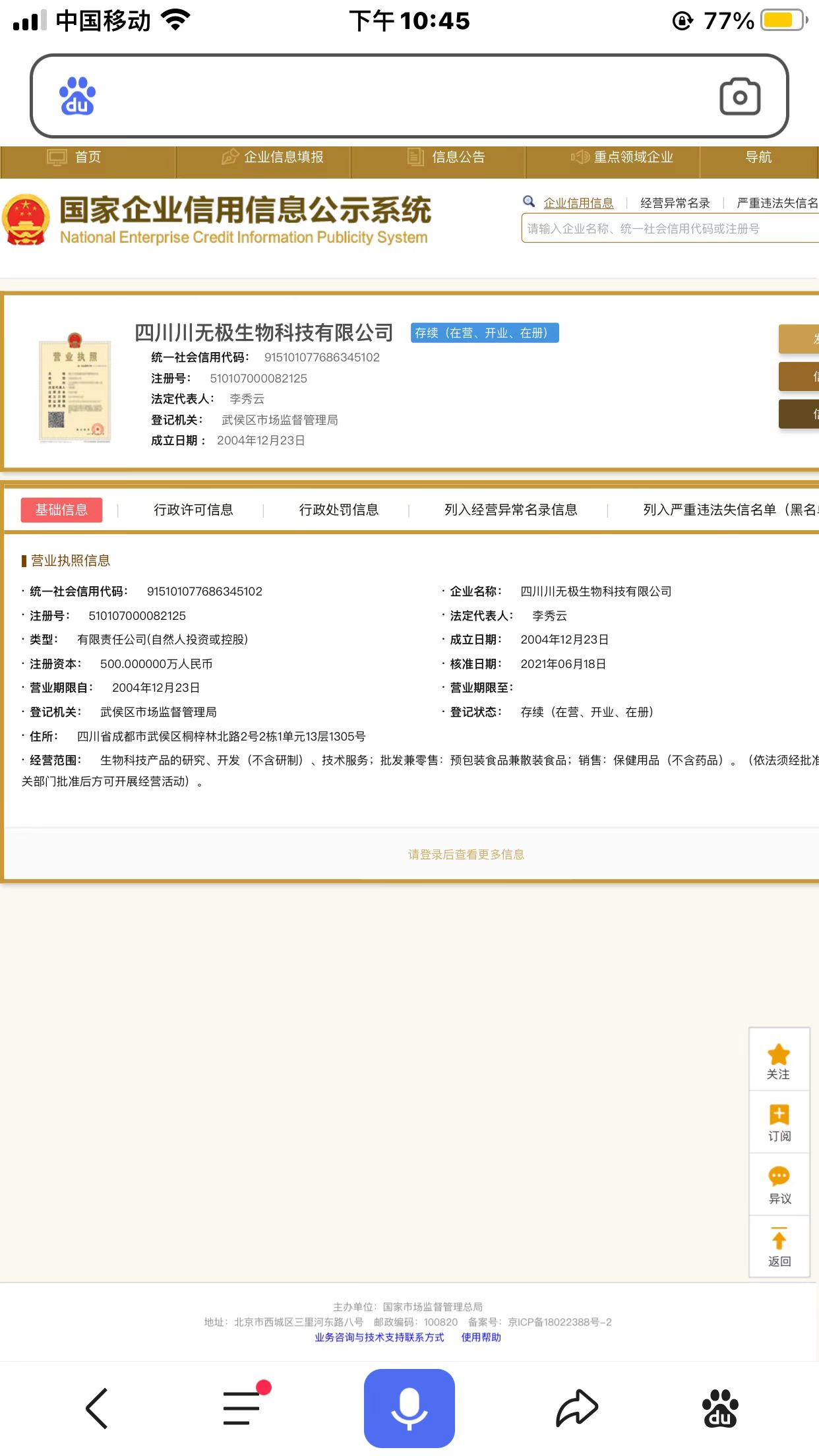Open the 首页 navigation item

coord(88,157)
